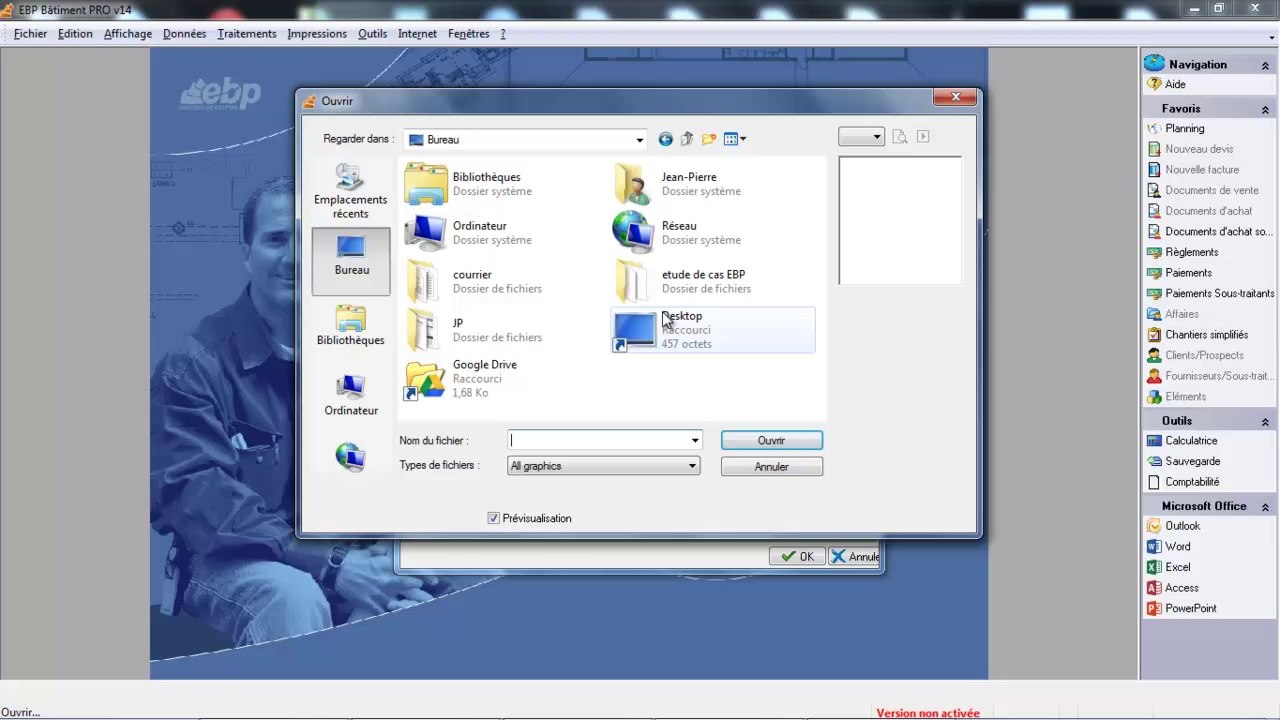Screen dimensions: 1280x720
Task: Open the Fichier menu
Action: (30, 34)
